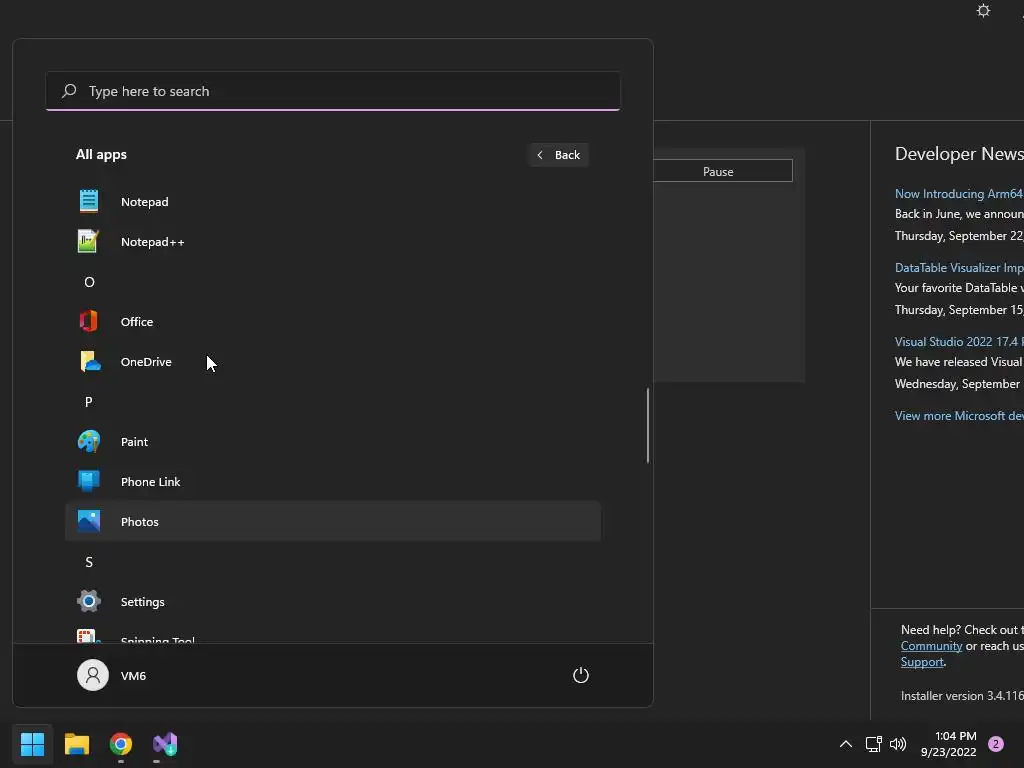Click the VM6 account name
Screen dimensions: 1024x768
coord(133,675)
